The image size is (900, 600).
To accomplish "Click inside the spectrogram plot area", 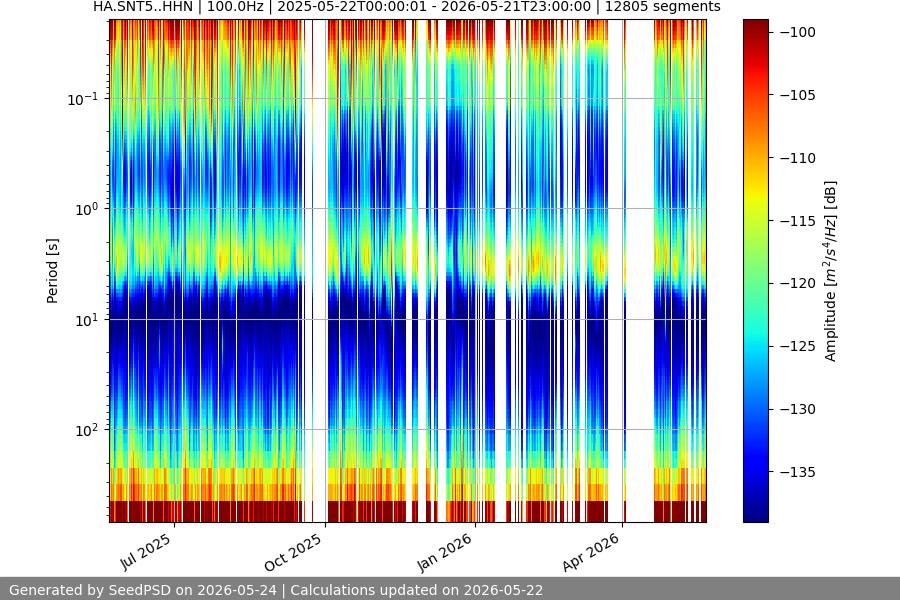I will (x=408, y=271).
